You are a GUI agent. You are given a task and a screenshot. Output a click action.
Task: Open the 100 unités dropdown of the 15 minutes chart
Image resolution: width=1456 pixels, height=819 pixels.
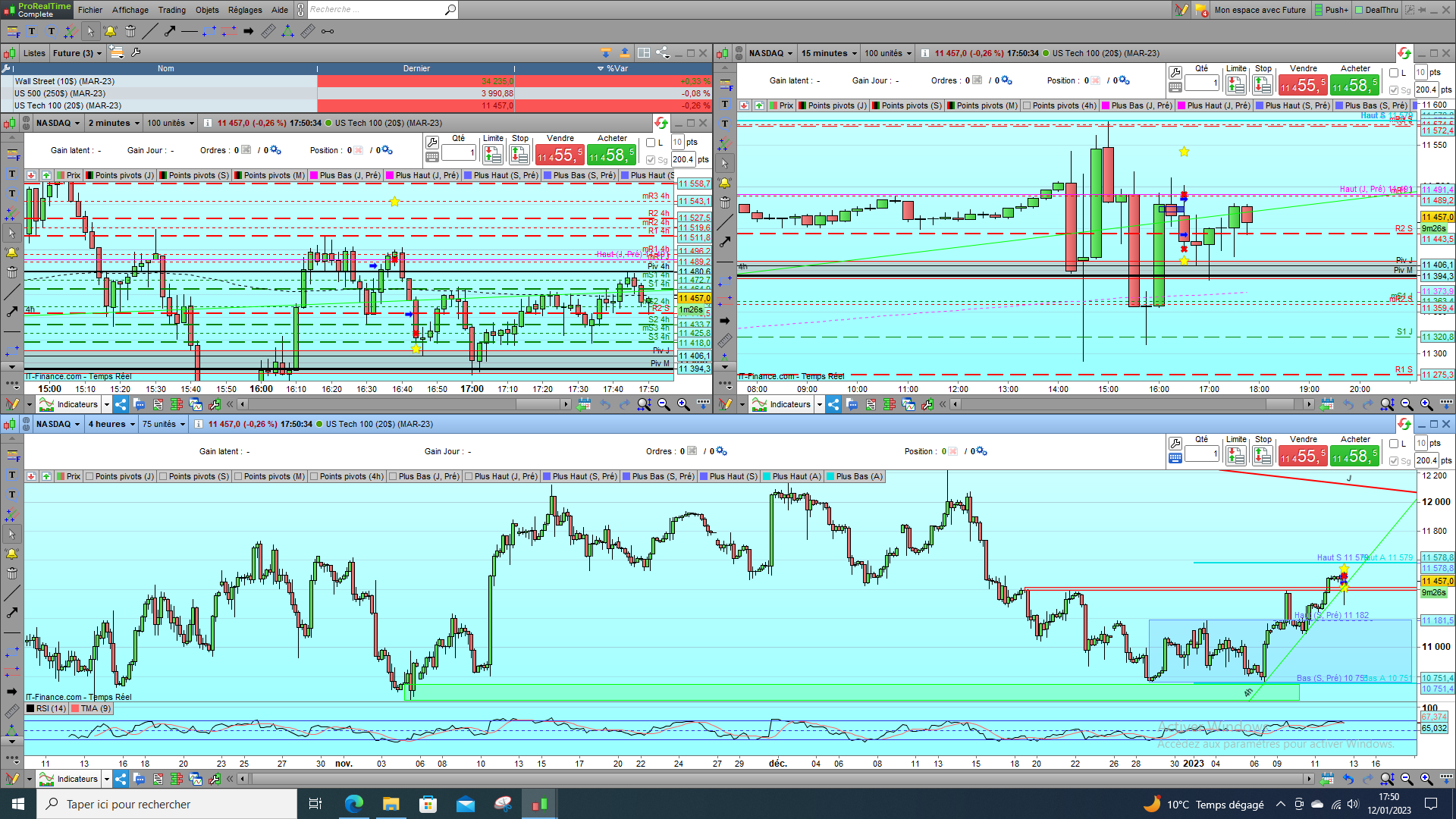[x=888, y=53]
